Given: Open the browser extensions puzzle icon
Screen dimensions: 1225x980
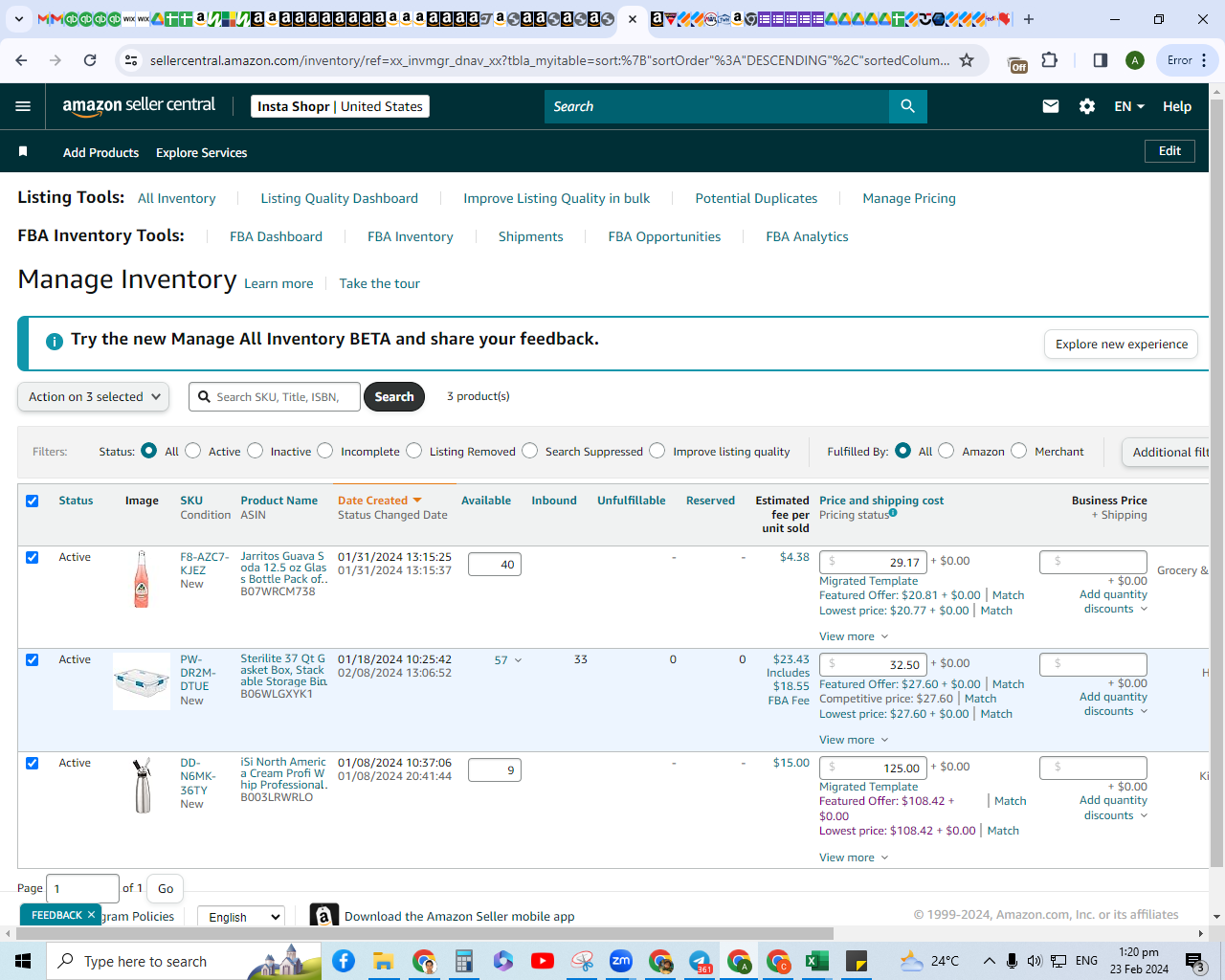Looking at the screenshot, I should [1050, 60].
